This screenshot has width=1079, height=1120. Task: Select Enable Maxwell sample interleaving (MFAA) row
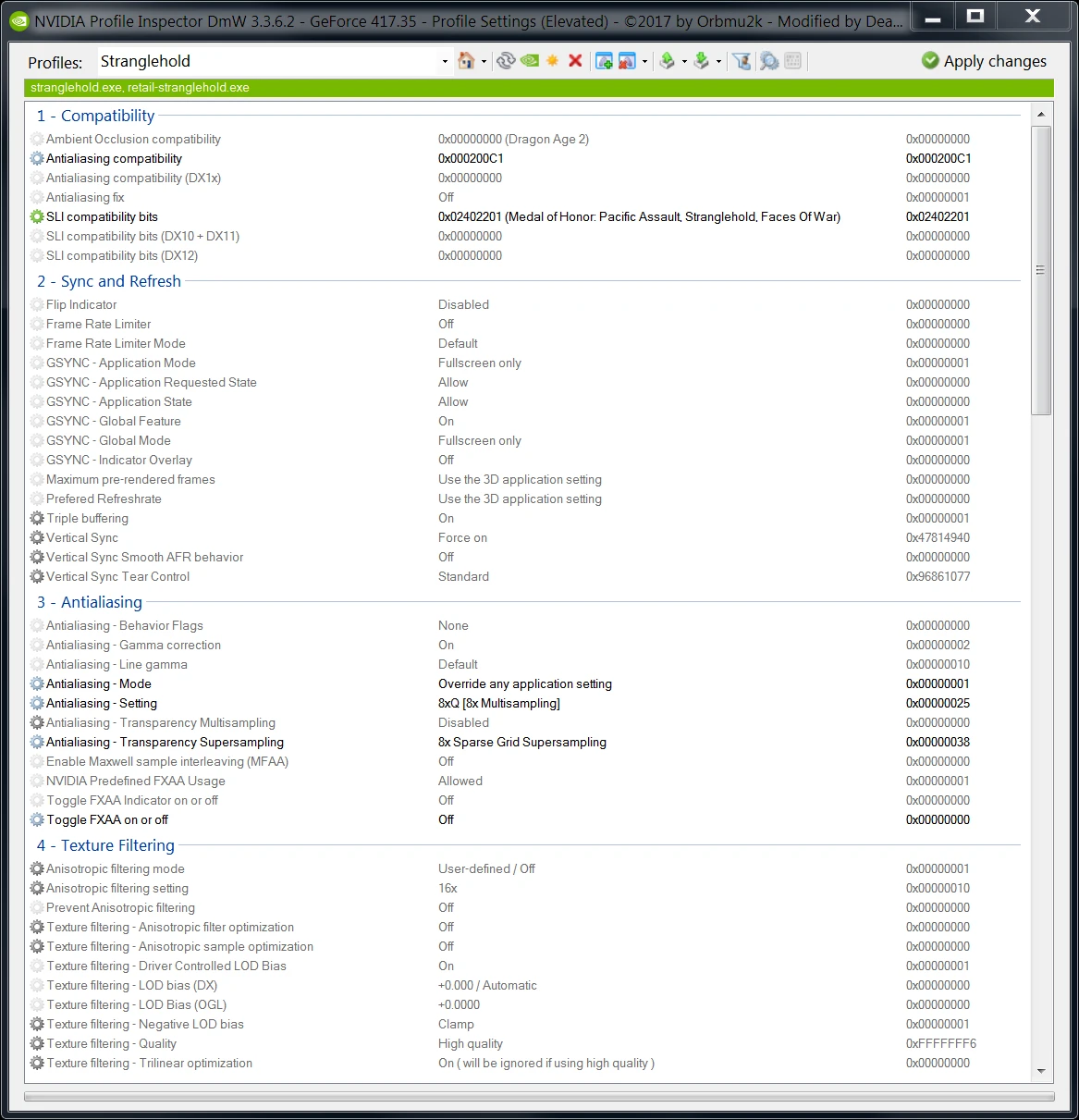coord(527,761)
